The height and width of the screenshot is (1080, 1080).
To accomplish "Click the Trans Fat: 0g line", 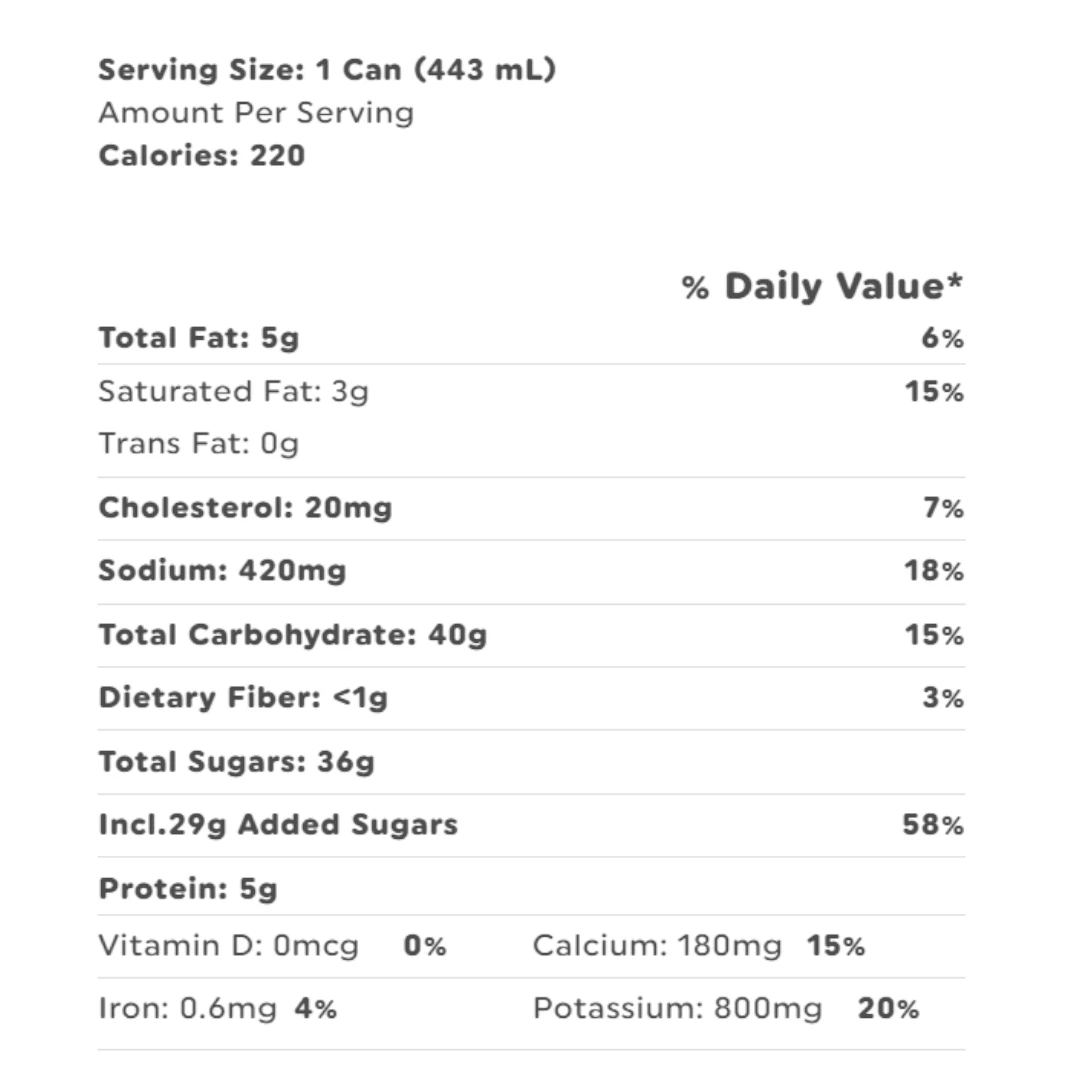I will tap(198, 443).
